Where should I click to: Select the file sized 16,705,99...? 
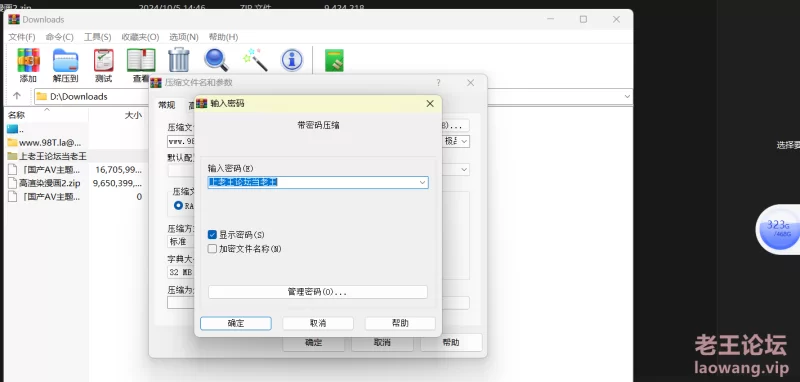tap(76, 170)
